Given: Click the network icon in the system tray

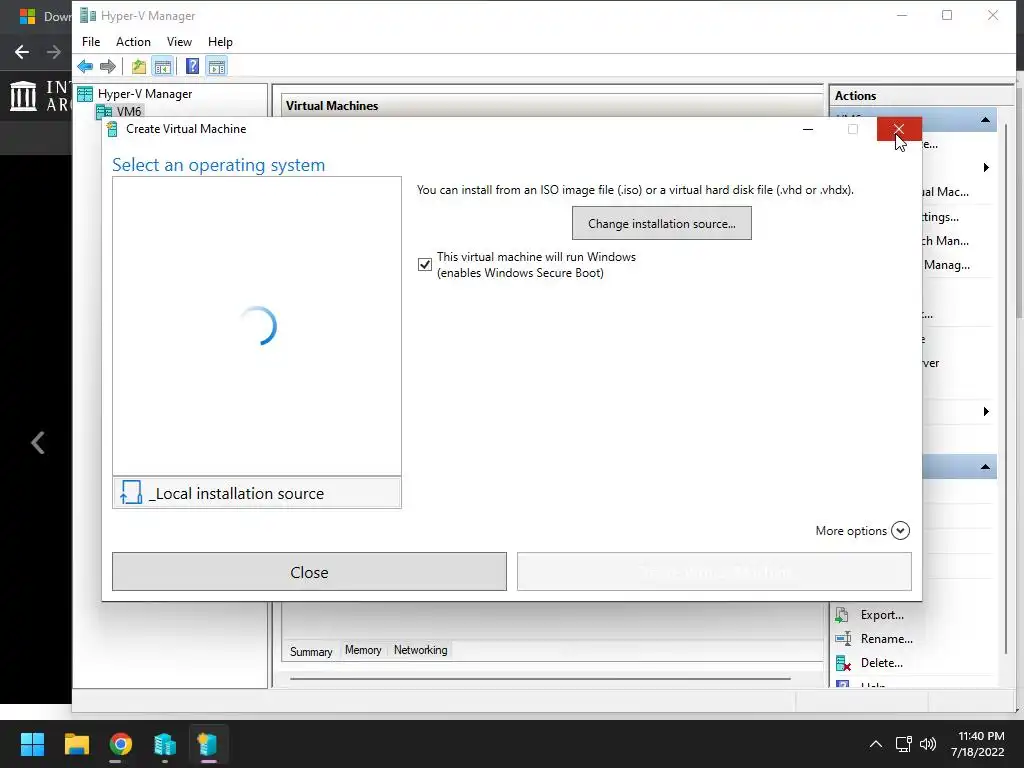Looking at the screenshot, I should 904,744.
